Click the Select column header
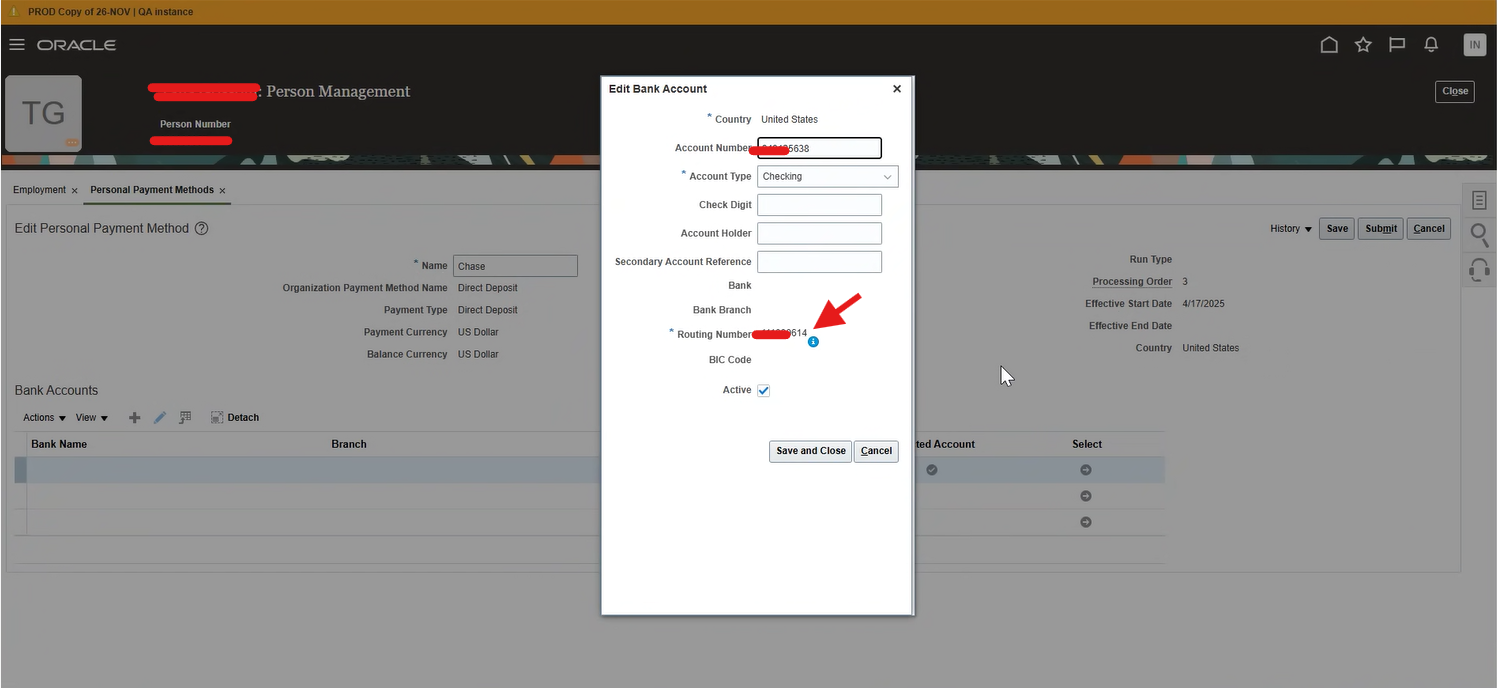 coord(1087,444)
